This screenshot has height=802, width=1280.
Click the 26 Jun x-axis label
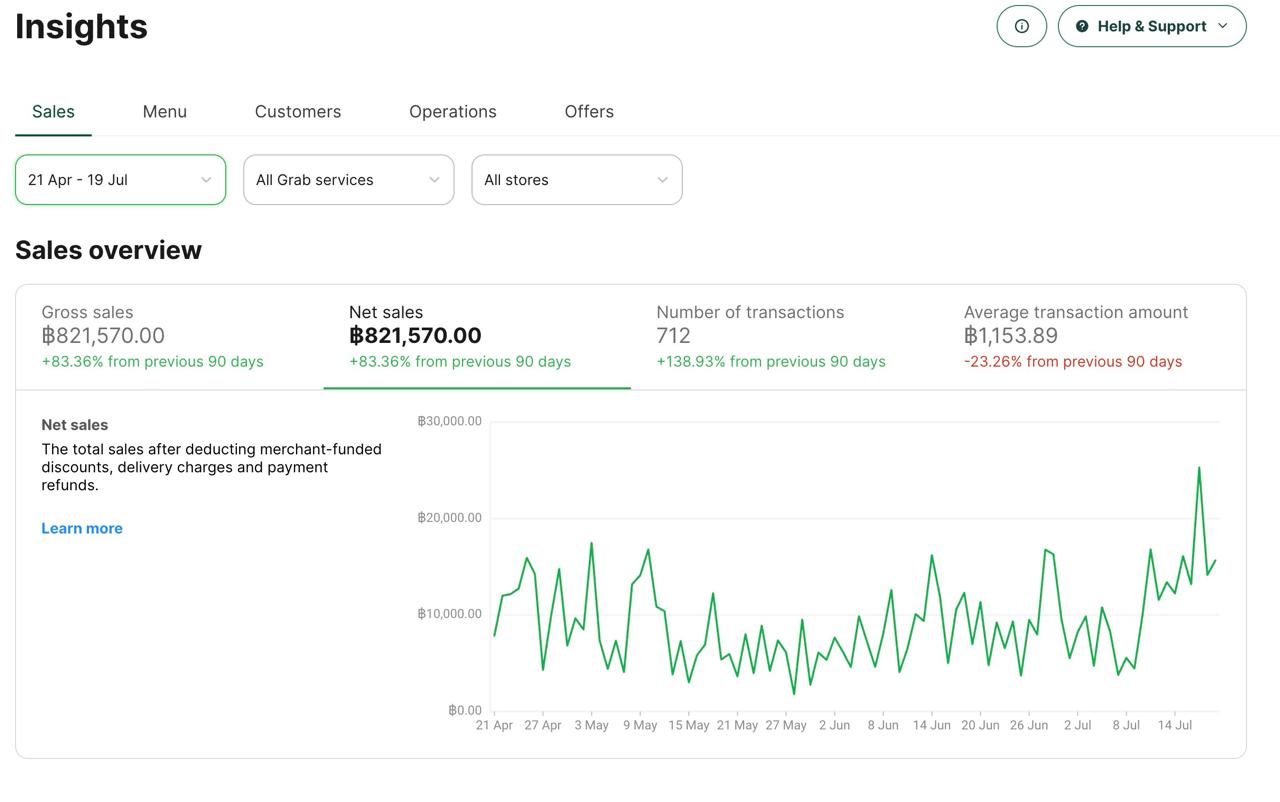click(1029, 725)
